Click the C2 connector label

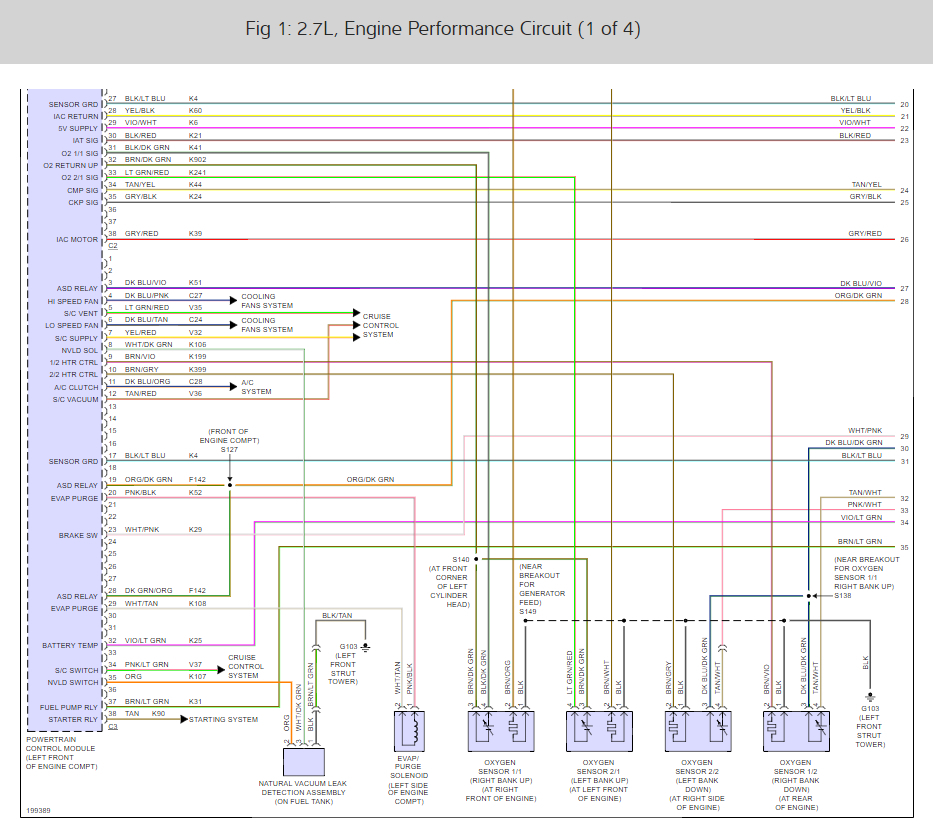(x=113, y=246)
